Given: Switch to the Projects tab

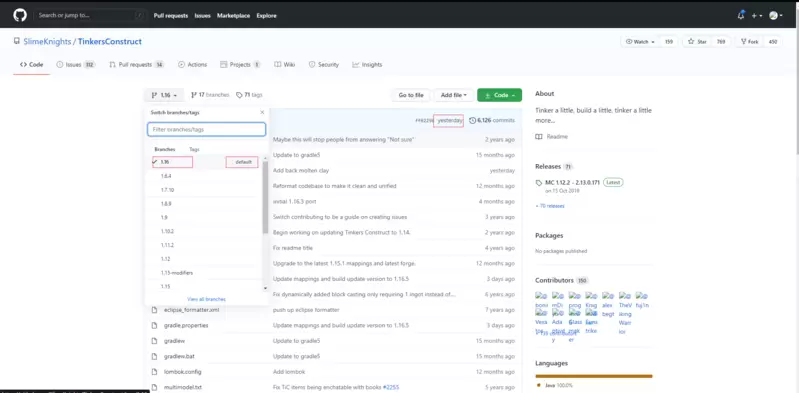Looking at the screenshot, I should [x=240, y=65].
